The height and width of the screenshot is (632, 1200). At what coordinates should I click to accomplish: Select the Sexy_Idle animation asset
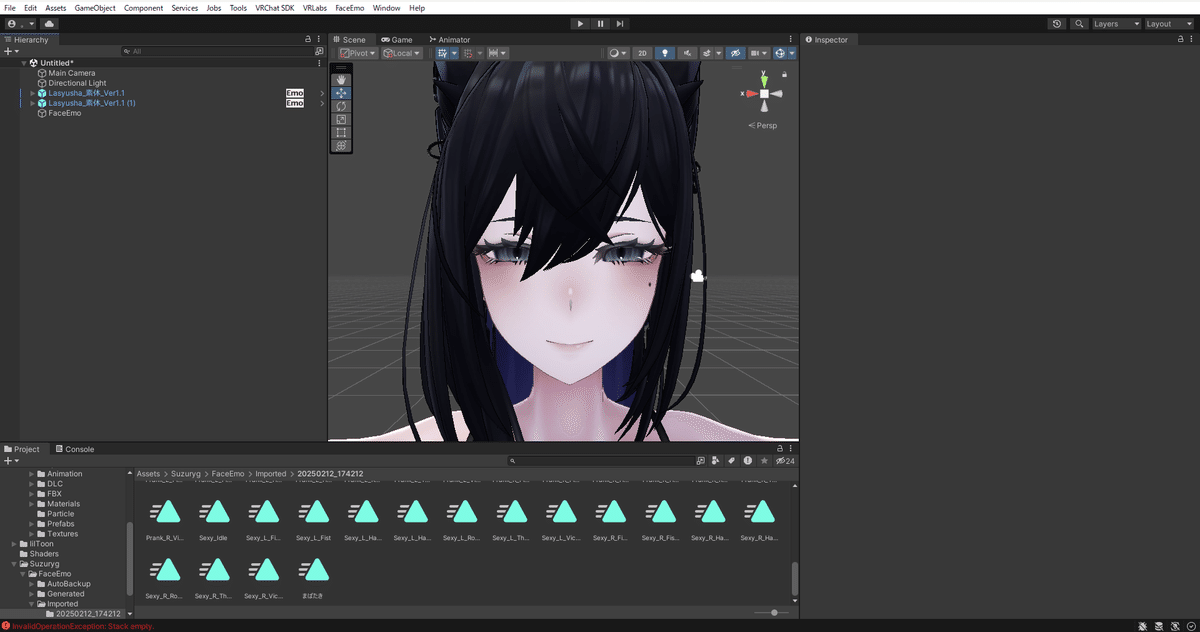coord(215,520)
